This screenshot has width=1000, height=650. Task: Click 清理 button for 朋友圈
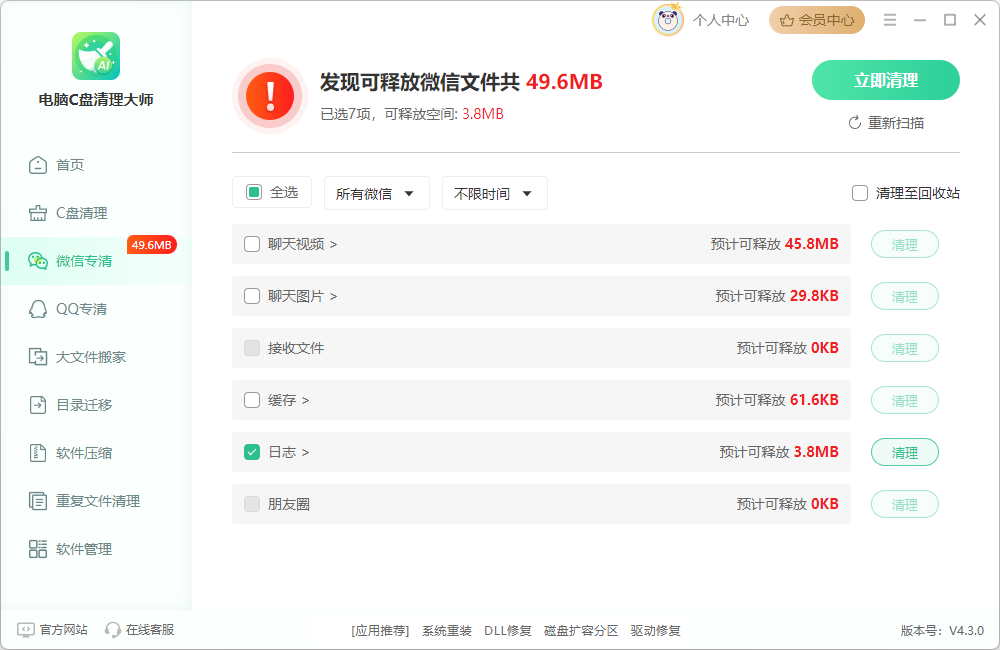click(905, 504)
